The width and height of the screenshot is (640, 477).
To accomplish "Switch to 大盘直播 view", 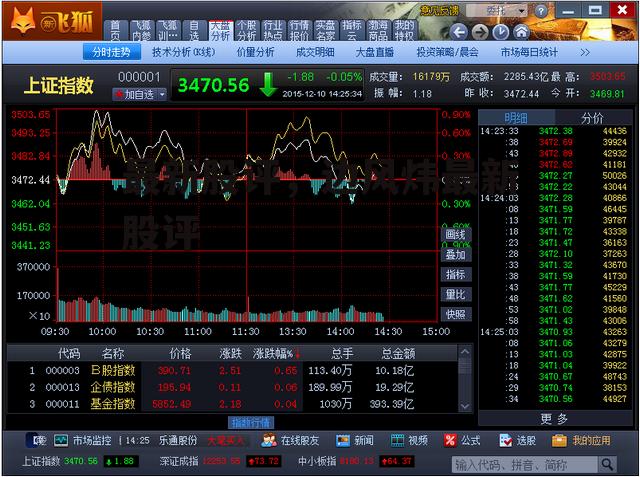I will click(x=375, y=52).
